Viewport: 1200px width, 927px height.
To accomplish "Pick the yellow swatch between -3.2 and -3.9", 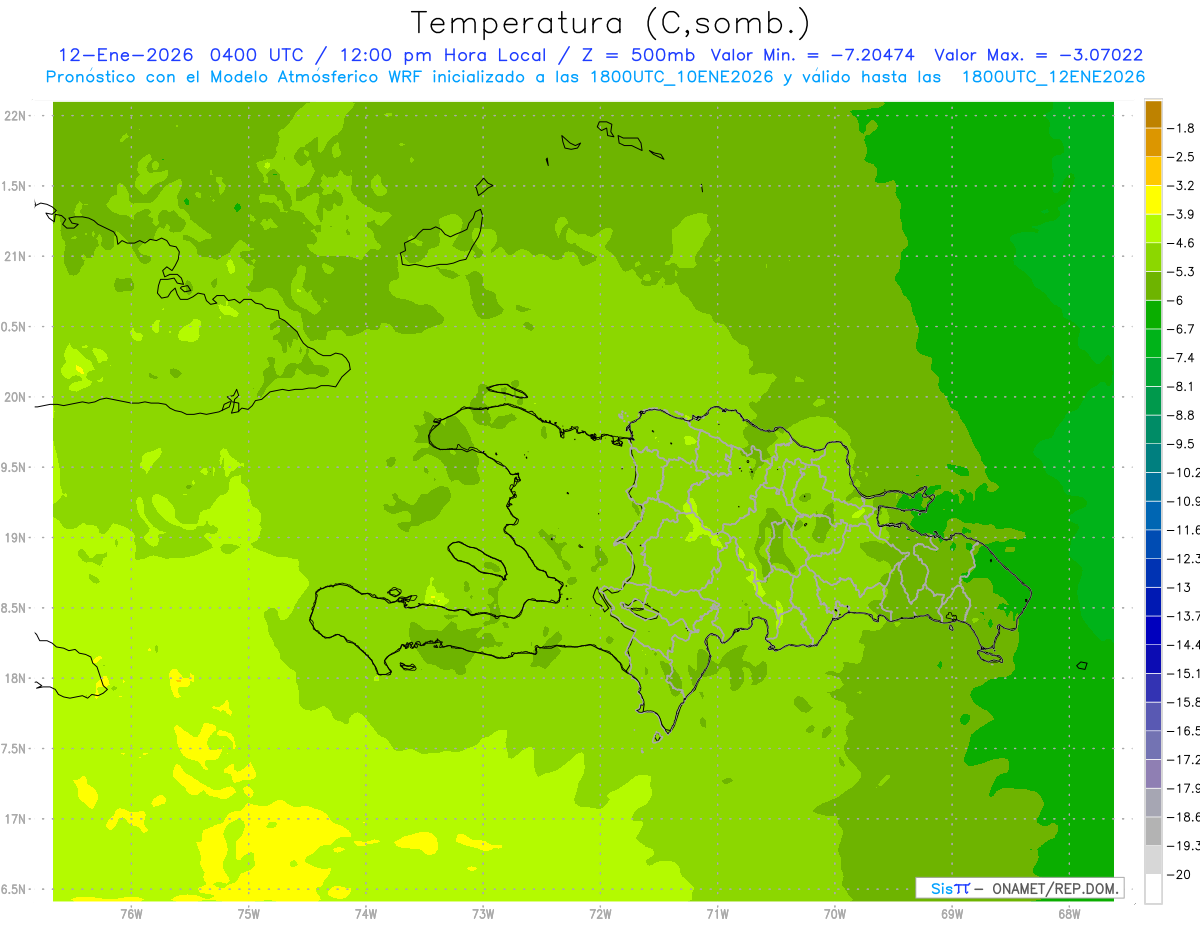I will 1153,200.
